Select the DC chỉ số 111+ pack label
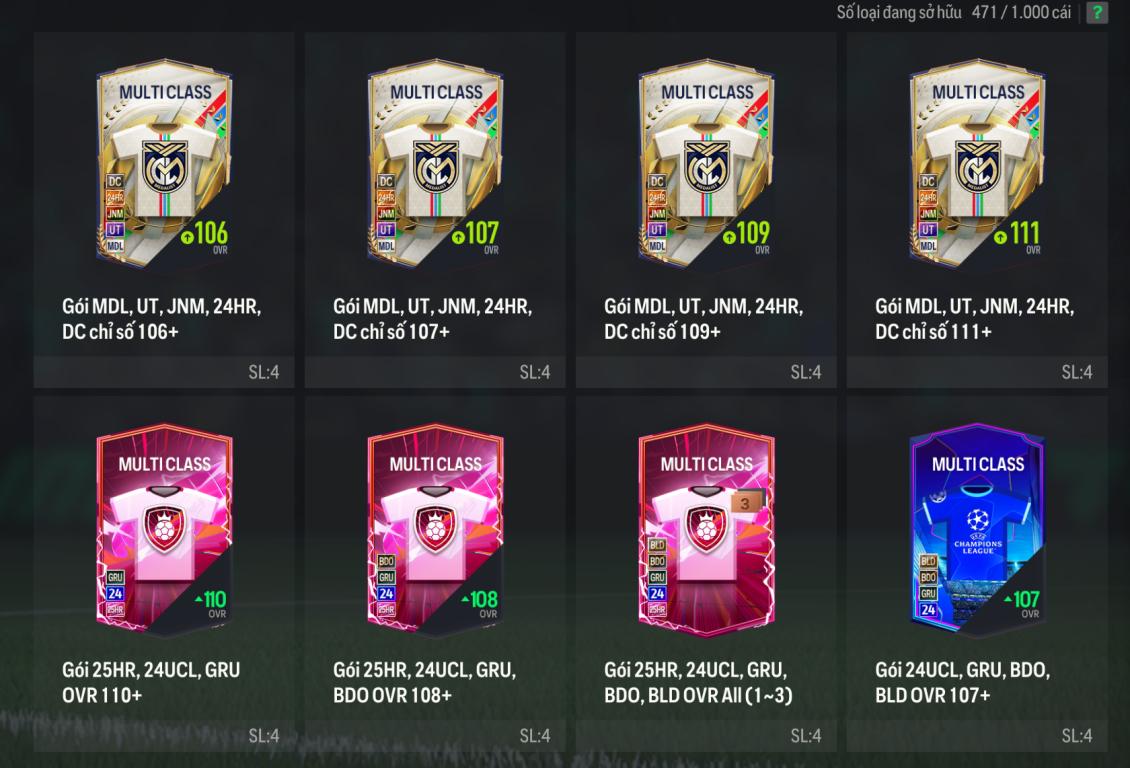This screenshot has height=768, width=1130. (x=974, y=319)
